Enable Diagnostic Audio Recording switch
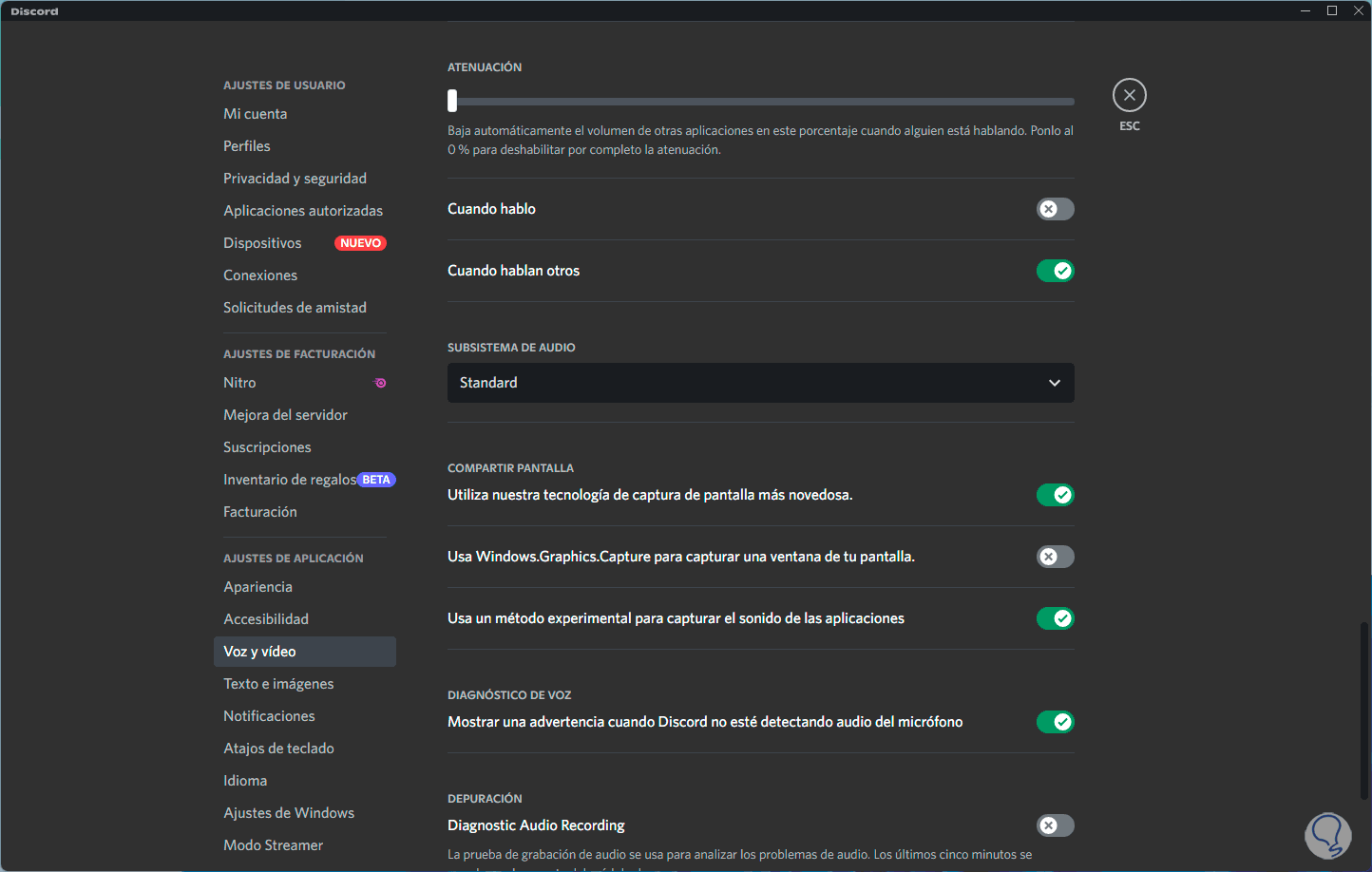Viewport: 1372px width, 872px height. tap(1055, 825)
